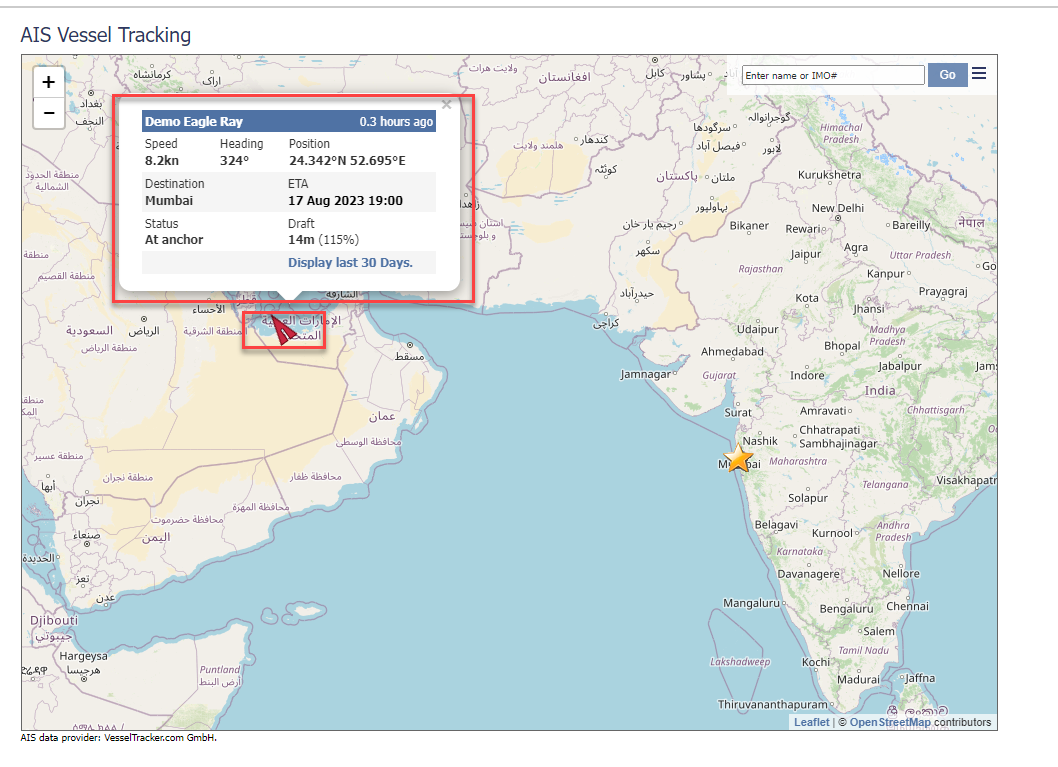Click the Kanpur map label

pos(885,273)
